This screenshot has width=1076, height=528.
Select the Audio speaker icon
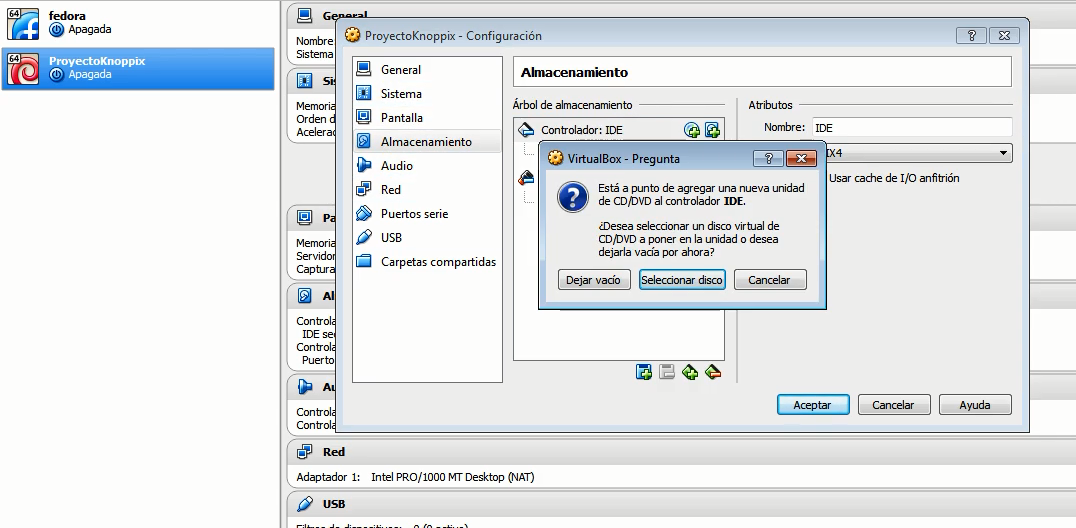click(x=364, y=165)
